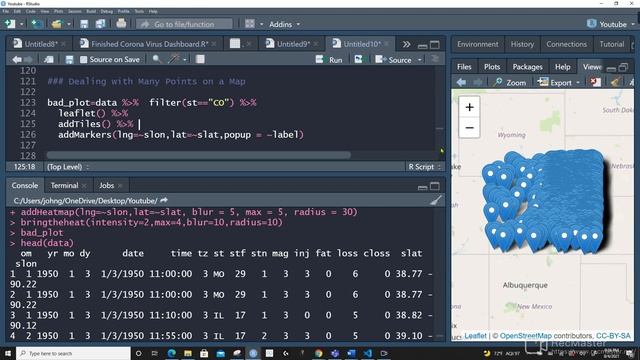This screenshot has width=640, height=360.
Task: Switch to the Jobs tab
Action: point(107,185)
